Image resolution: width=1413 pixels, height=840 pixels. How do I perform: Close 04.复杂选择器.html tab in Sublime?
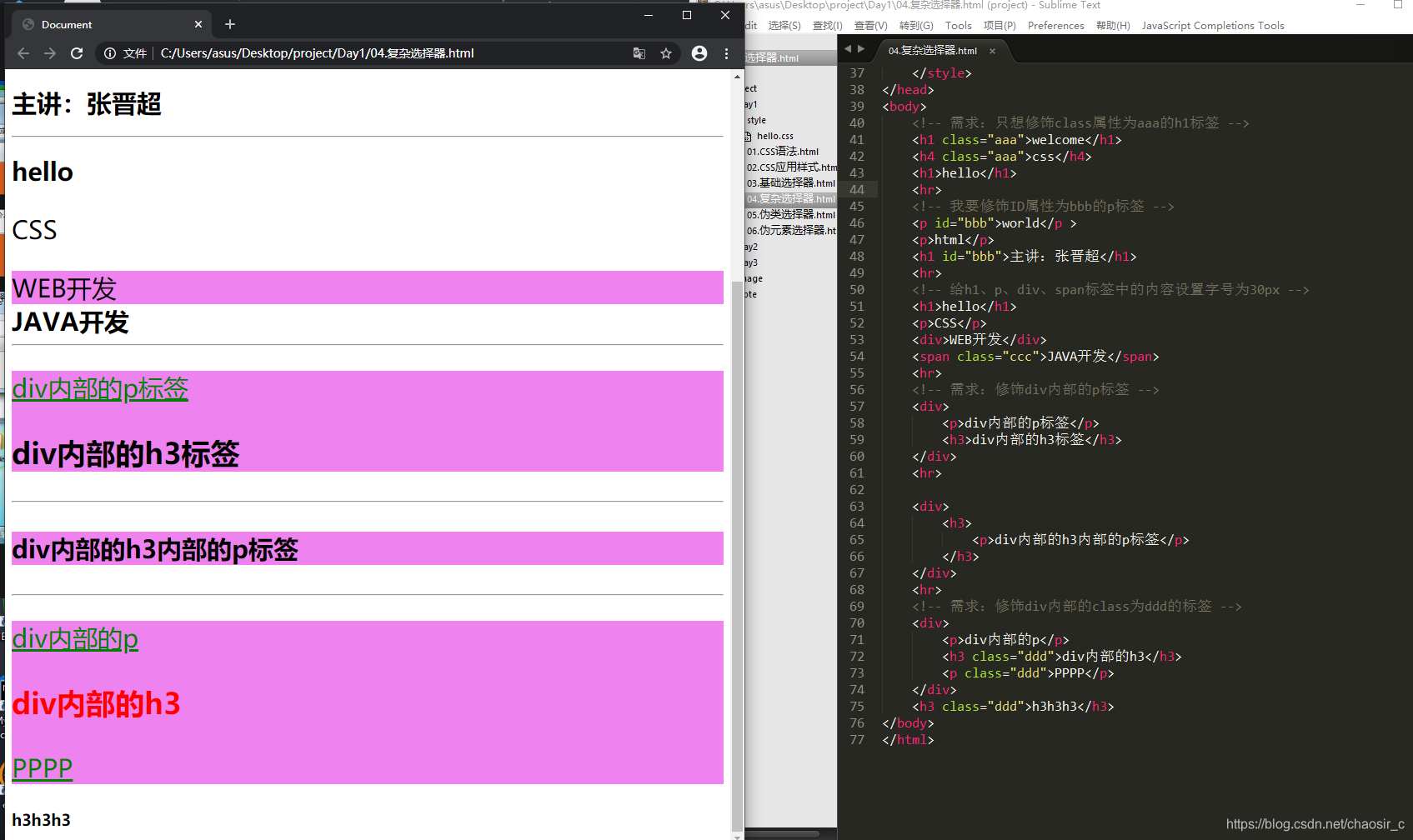point(992,51)
